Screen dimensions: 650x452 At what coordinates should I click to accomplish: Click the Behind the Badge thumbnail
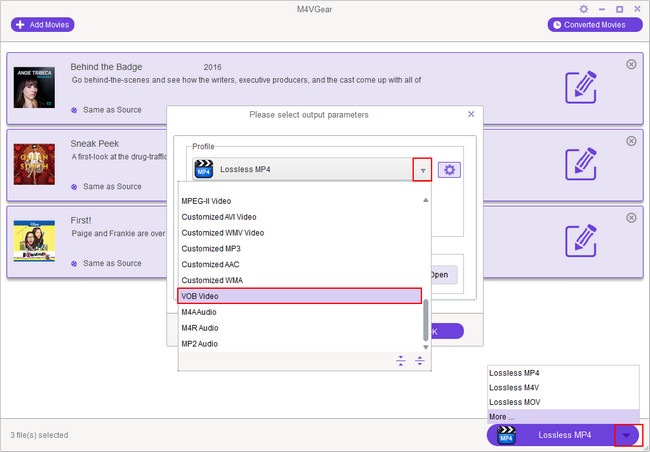(x=34, y=87)
